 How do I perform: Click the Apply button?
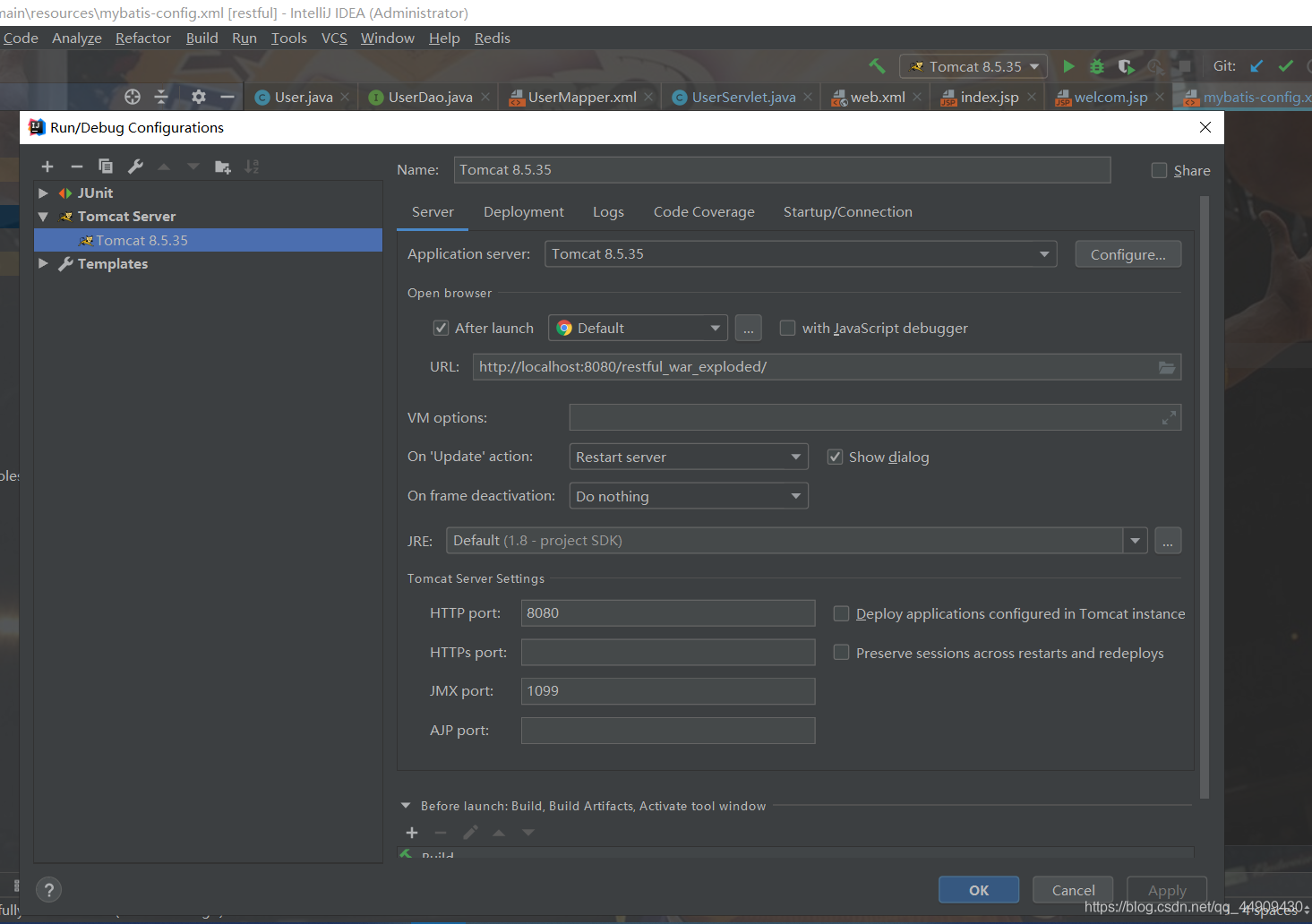click(1167, 890)
